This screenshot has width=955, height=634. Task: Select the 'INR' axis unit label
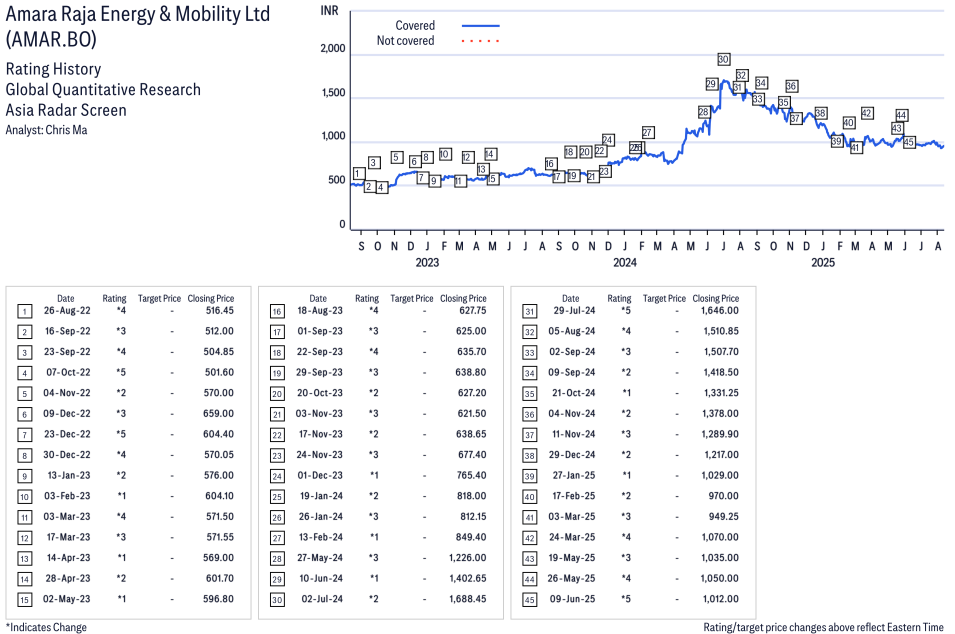[x=329, y=11]
